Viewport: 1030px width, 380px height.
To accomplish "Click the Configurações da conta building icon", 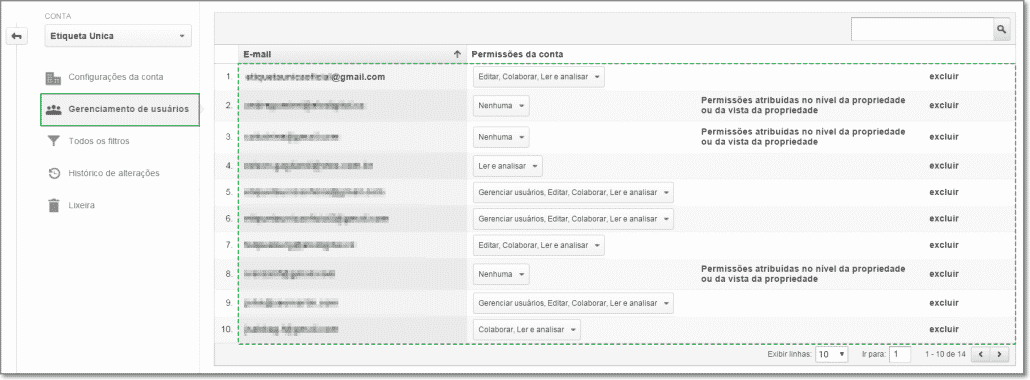I will (53, 78).
